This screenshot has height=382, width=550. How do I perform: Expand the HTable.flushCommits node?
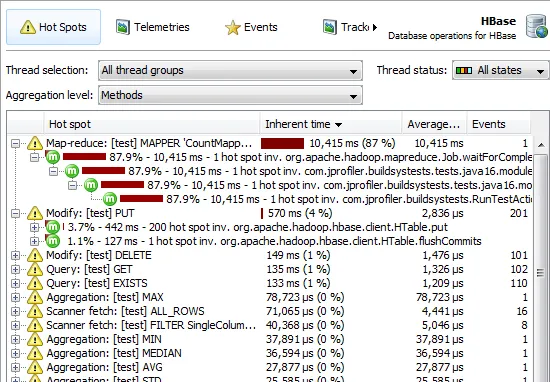34,241
